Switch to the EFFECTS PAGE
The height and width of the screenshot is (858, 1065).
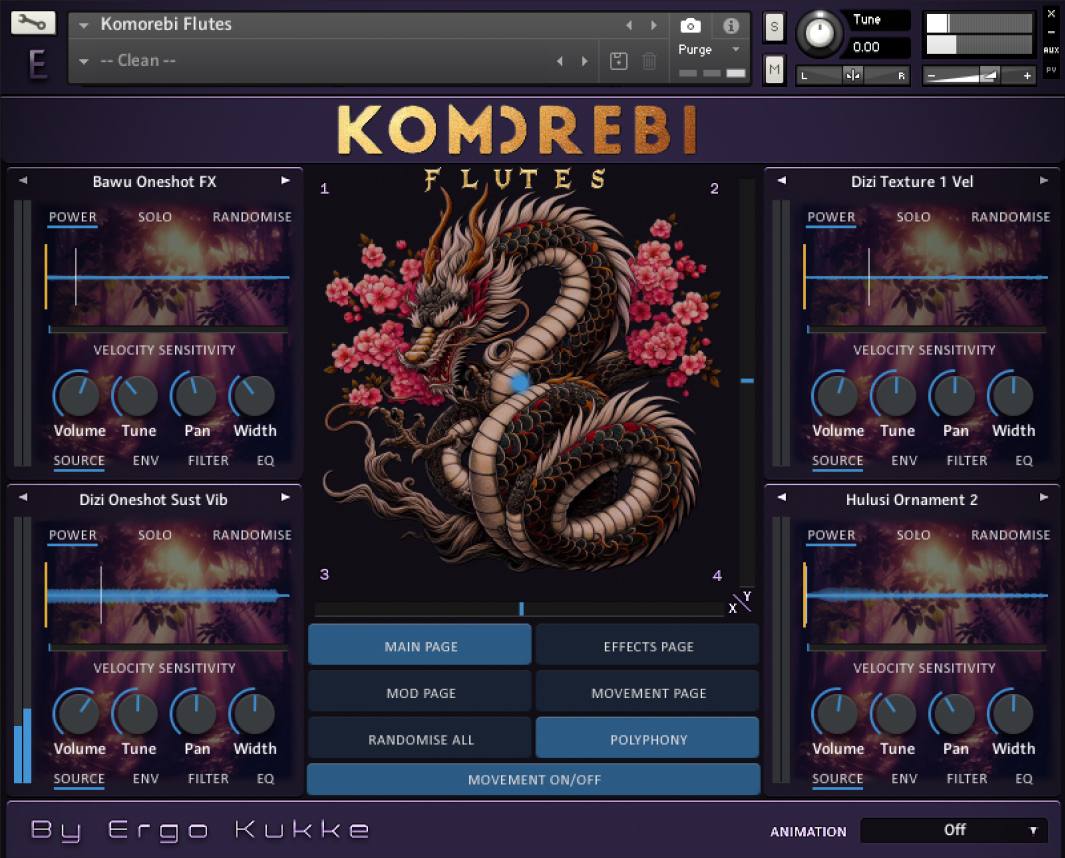pos(647,646)
